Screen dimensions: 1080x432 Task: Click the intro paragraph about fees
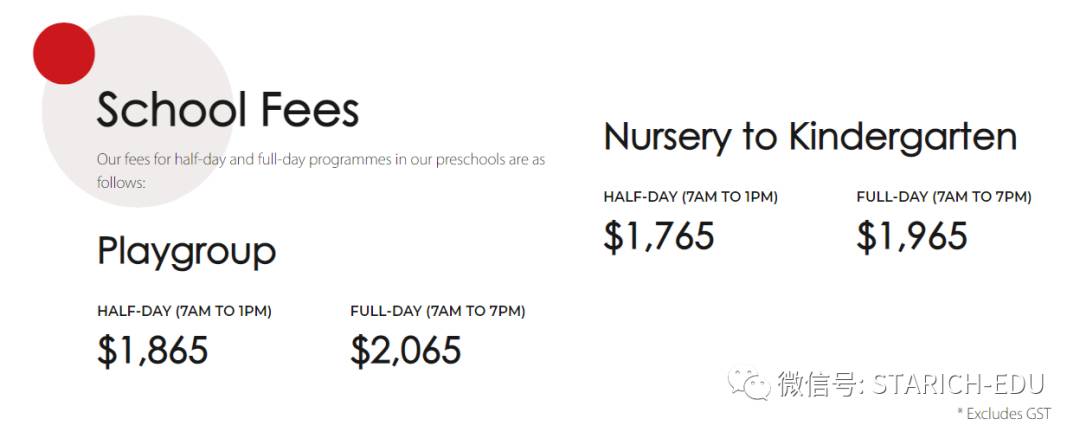(320, 160)
